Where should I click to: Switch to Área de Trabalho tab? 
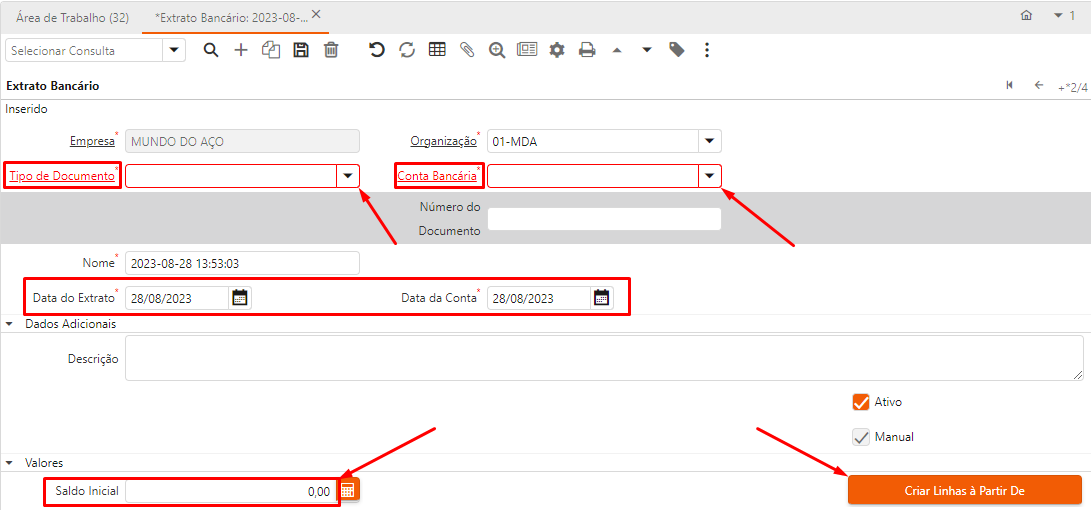pos(72,17)
